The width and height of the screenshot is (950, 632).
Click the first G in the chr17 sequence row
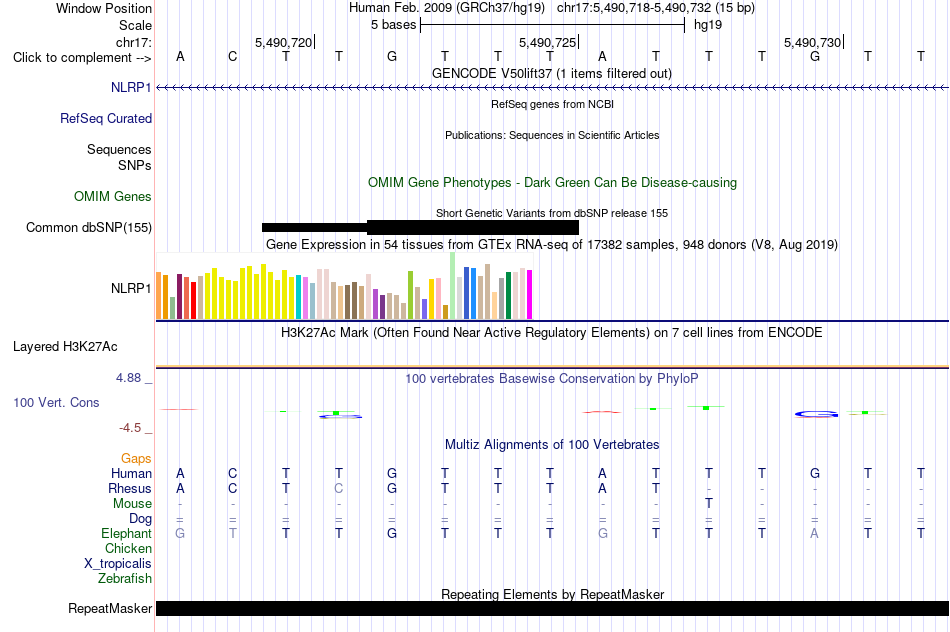(x=392, y=57)
